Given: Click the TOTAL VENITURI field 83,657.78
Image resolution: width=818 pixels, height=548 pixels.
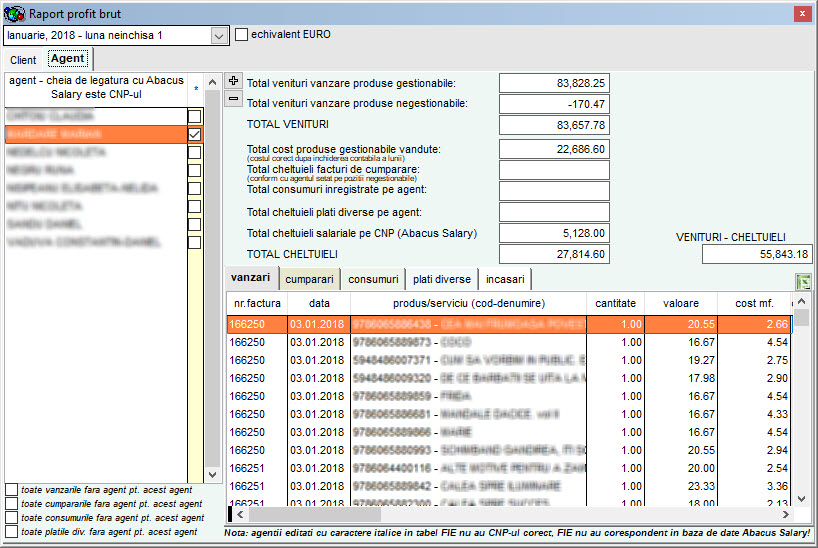Looking at the screenshot, I should pos(554,125).
